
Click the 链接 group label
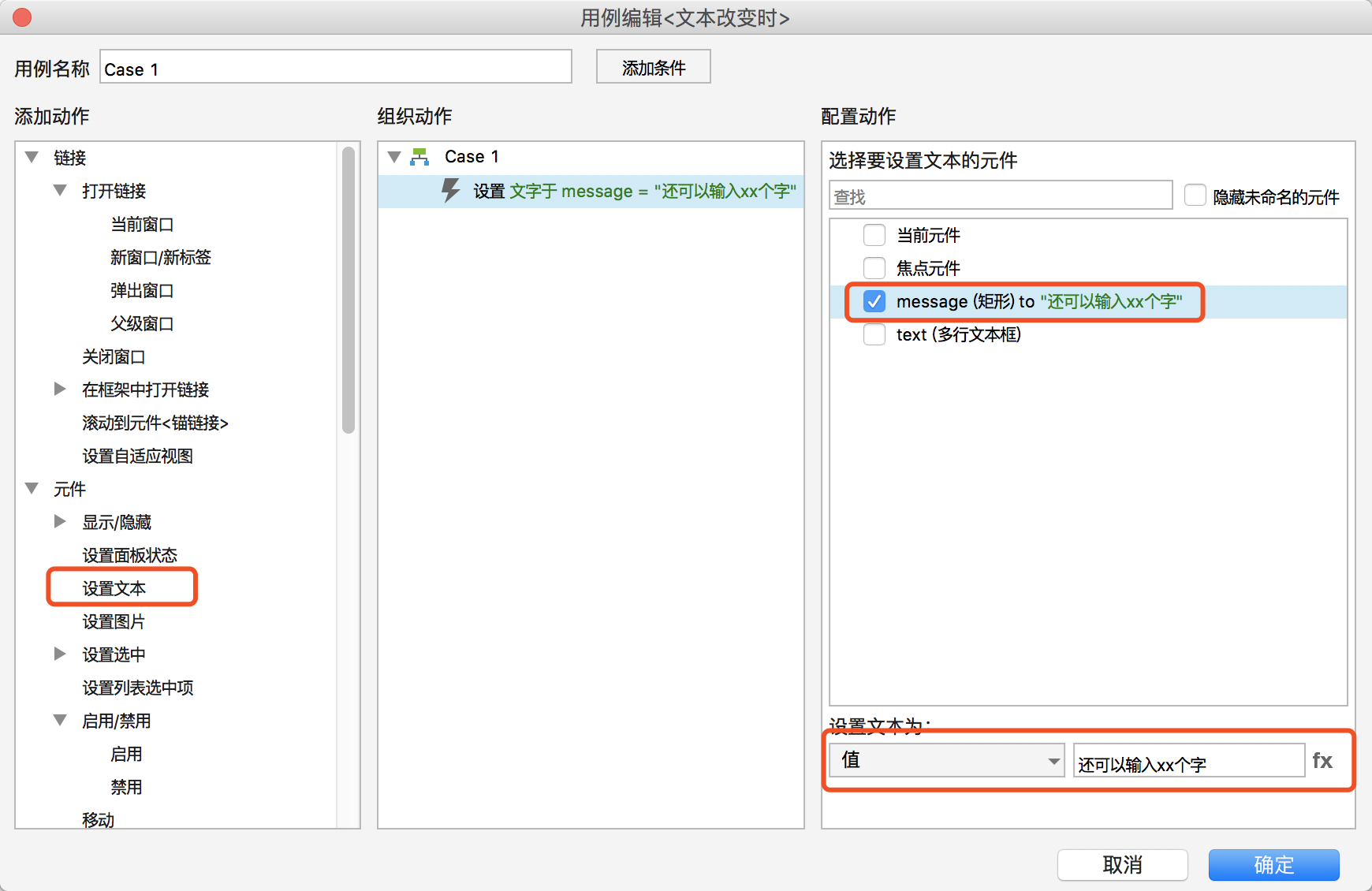pos(70,158)
